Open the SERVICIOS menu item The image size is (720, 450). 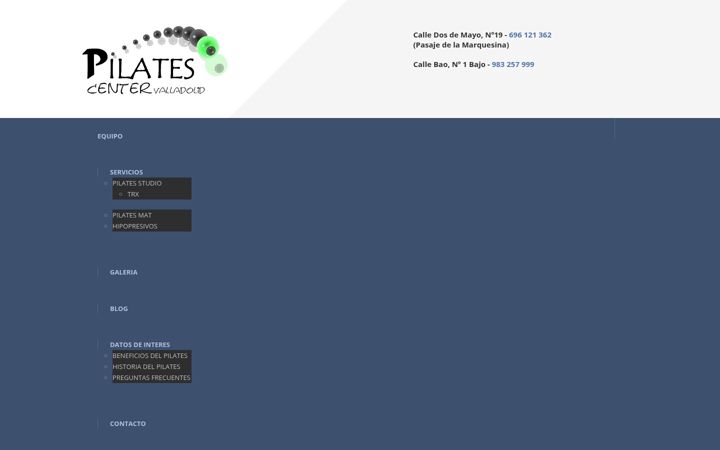click(x=126, y=172)
